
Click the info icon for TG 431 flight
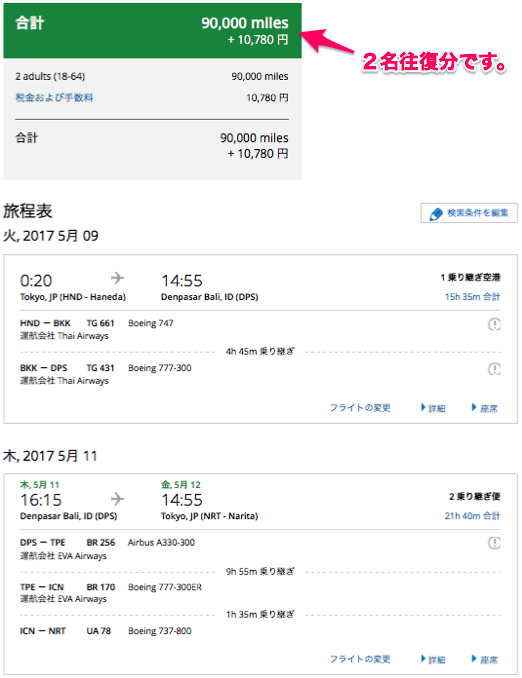point(494,369)
